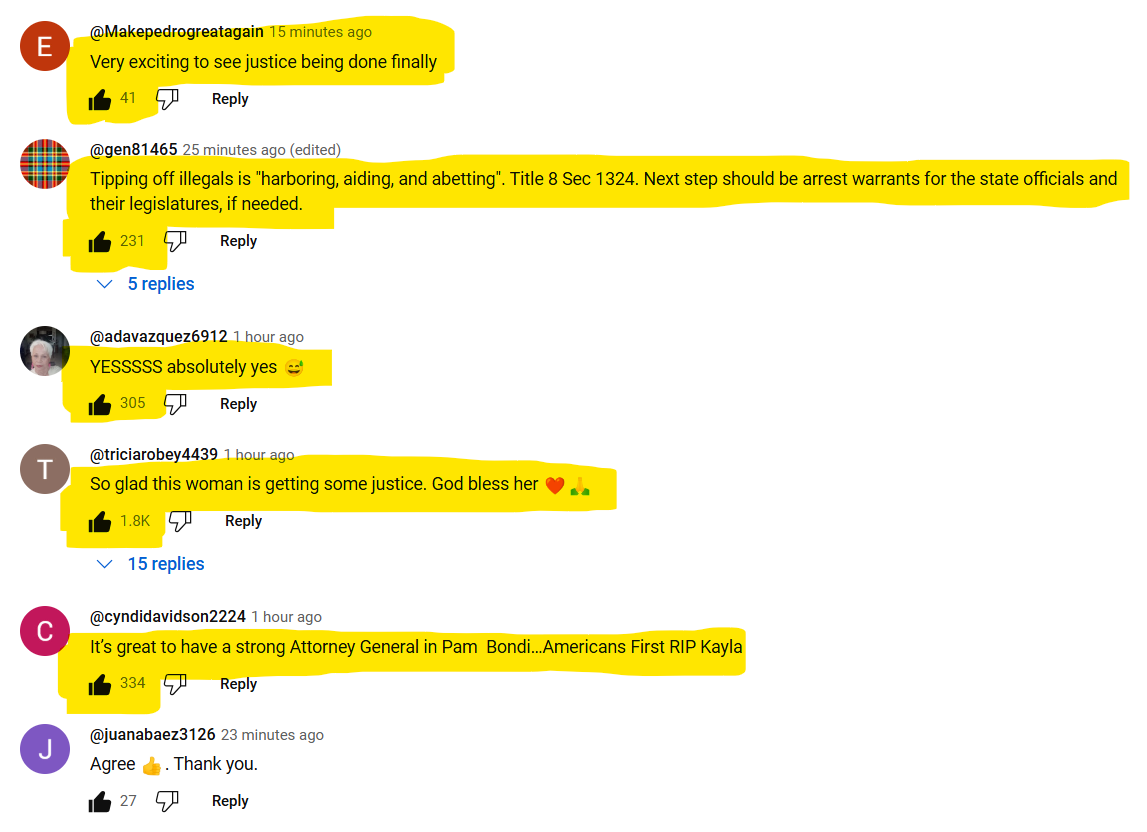This screenshot has height=832, width=1147.
Task: Like the comment by @triciarobey4439
Action: coord(99,522)
